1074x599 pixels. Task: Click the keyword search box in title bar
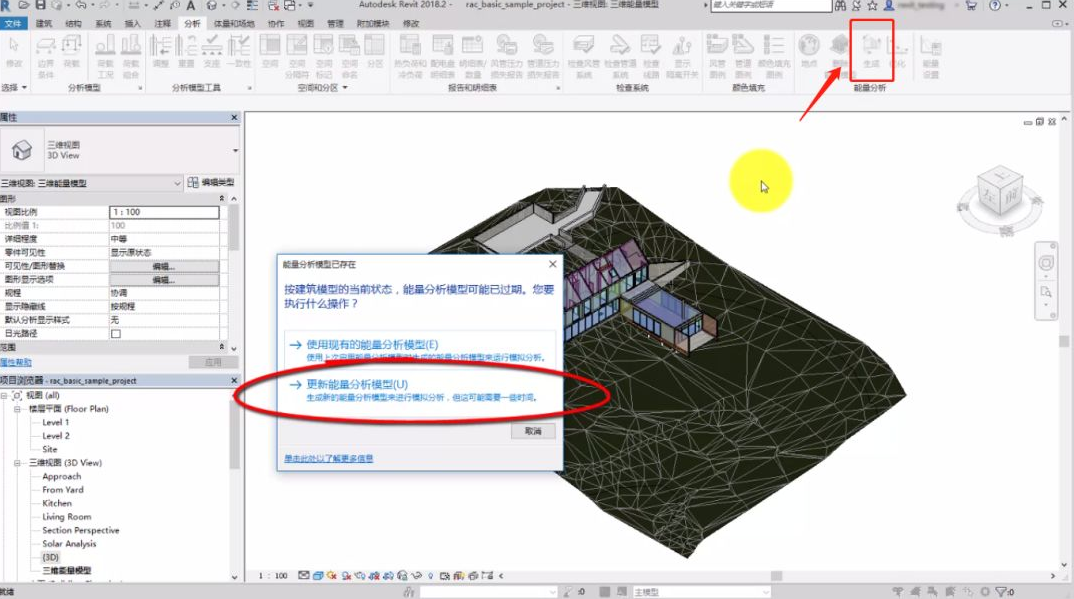771,5
